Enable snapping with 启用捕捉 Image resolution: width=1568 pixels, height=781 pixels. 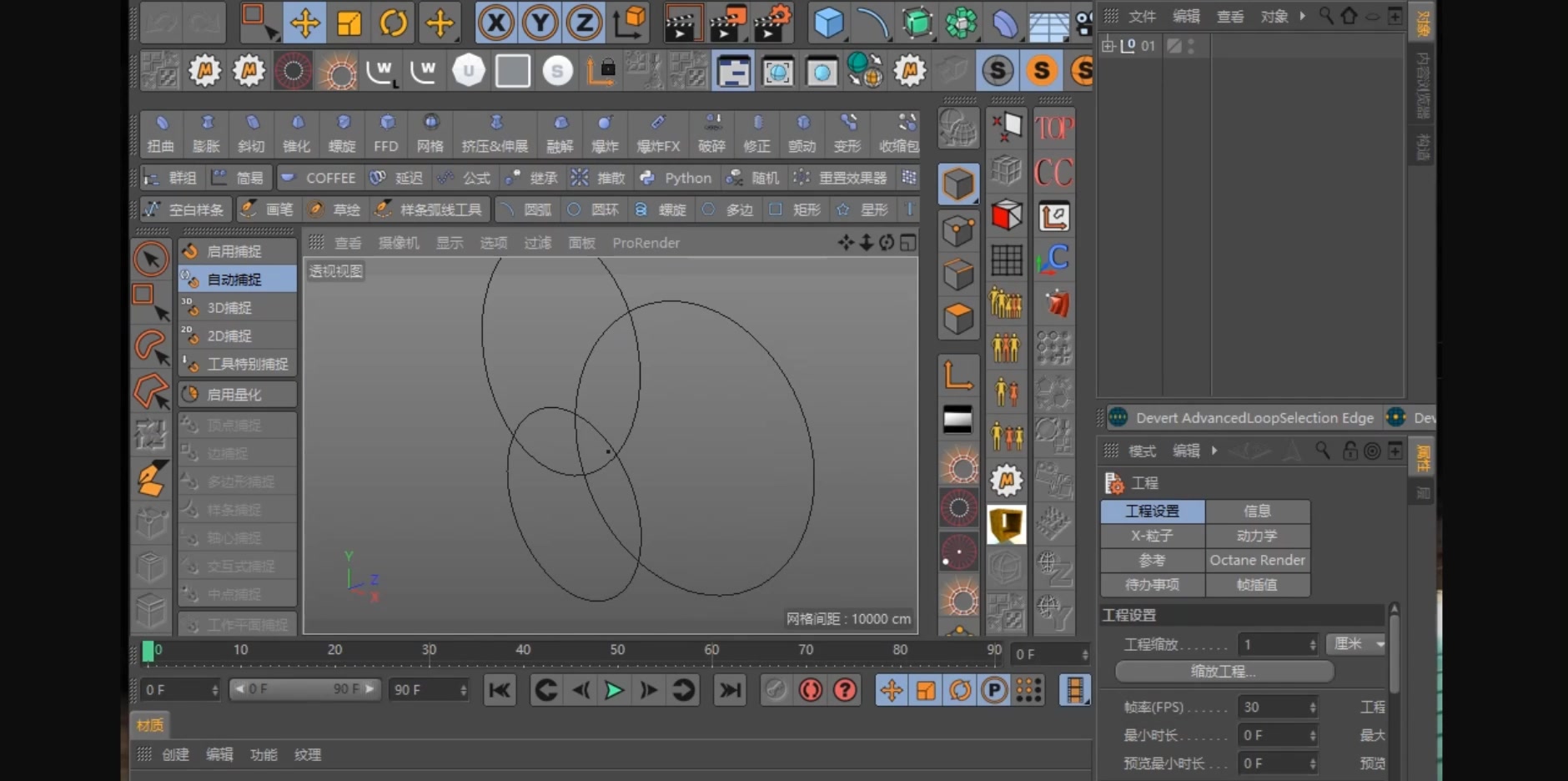click(x=236, y=251)
